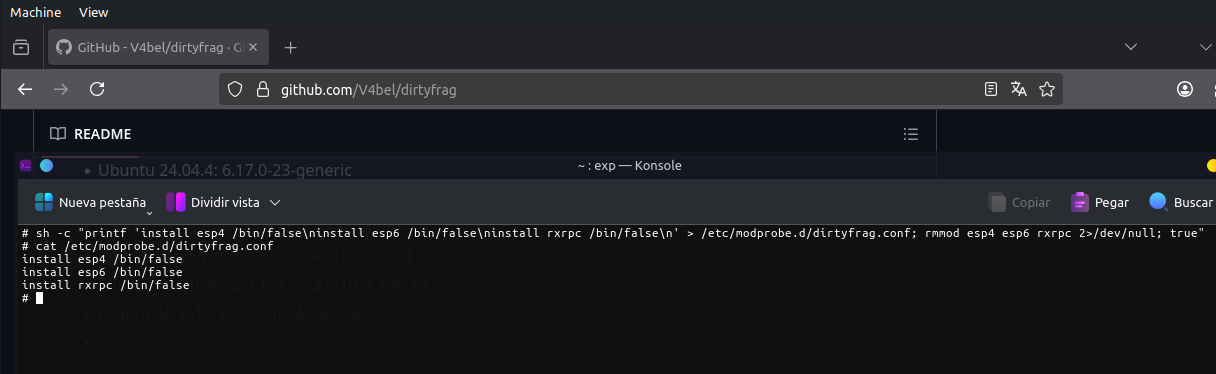The width and height of the screenshot is (1216, 374).
Task: Expand the Dividir vista dropdown chevron
Action: point(275,203)
